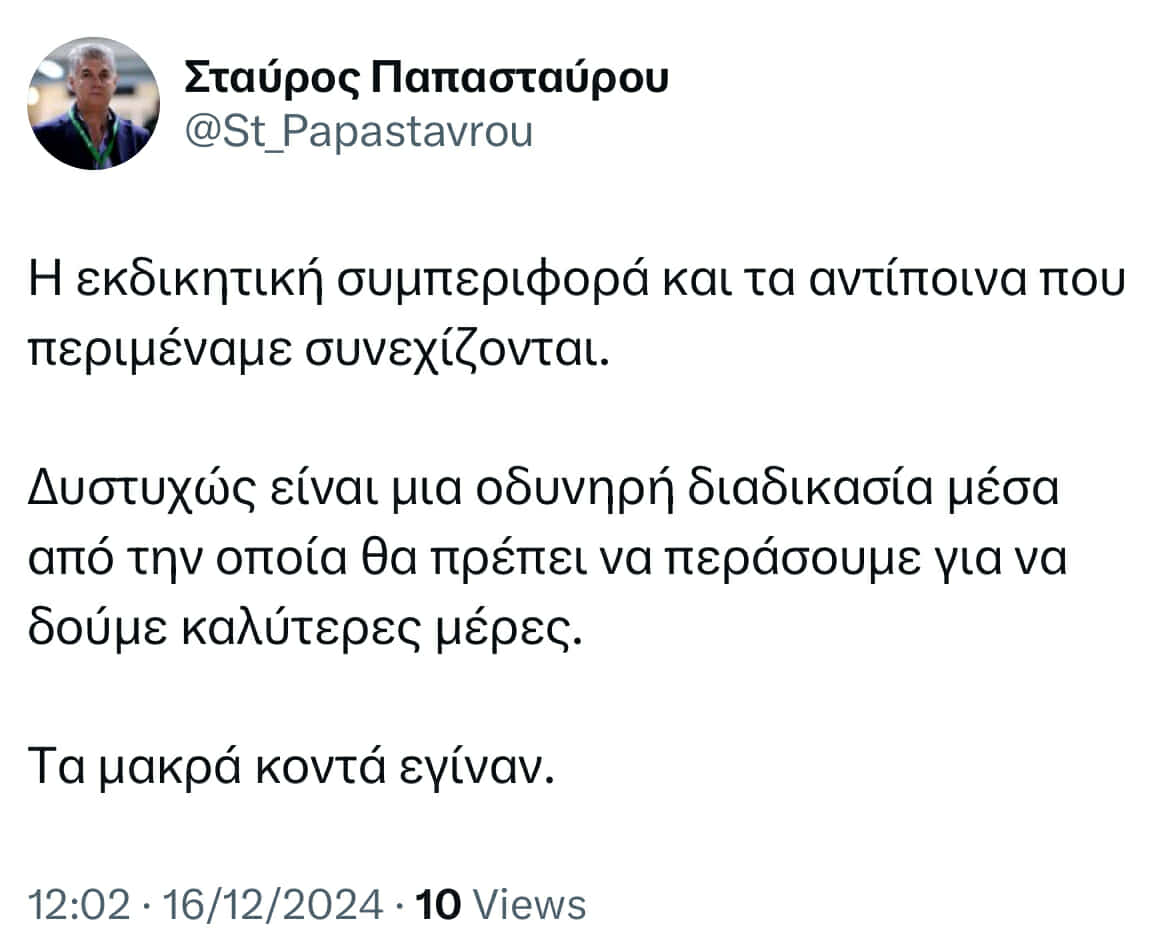Click the line starting Δυστυχώς είναι μια

click(x=543, y=490)
